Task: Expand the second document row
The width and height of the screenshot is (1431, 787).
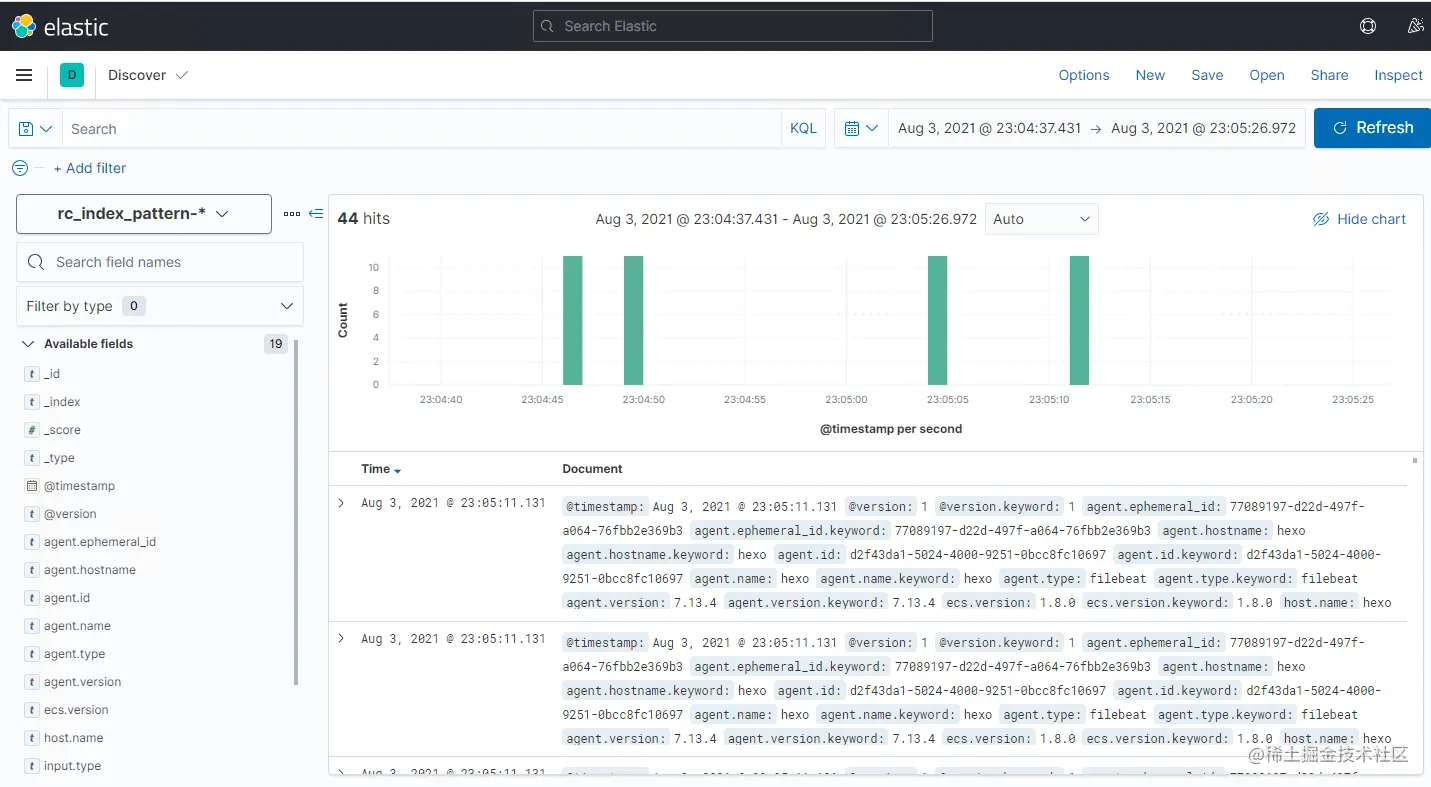Action: [341, 638]
